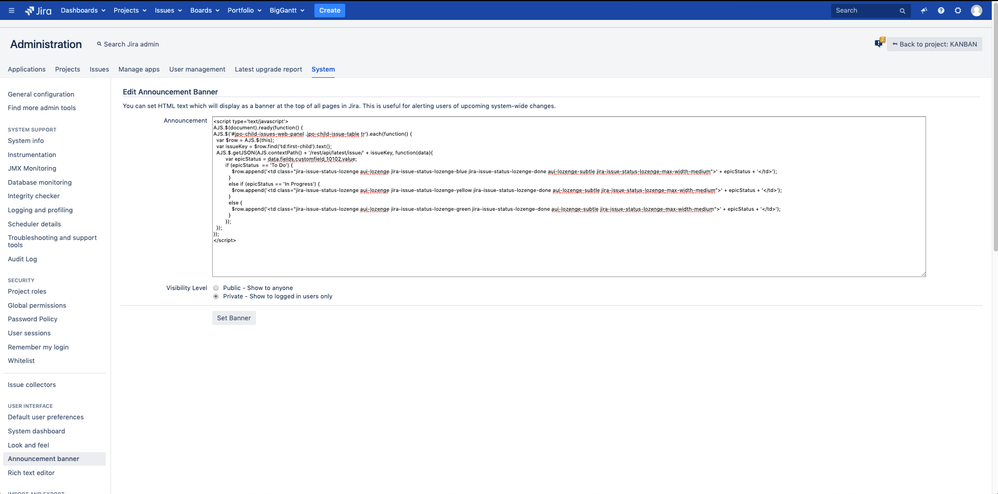The width and height of the screenshot is (998, 494).
Task: Click the Create button
Action: point(330,10)
